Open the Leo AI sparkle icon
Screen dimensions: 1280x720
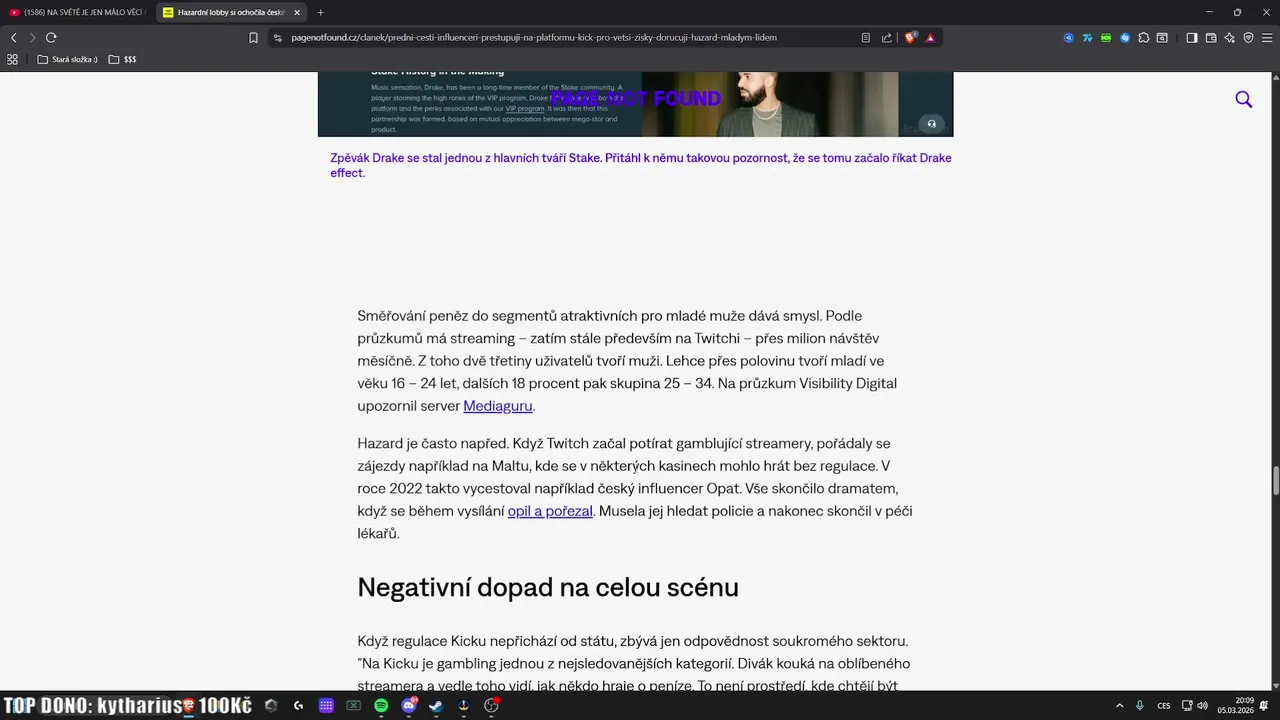pyautogui.click(x=1229, y=38)
